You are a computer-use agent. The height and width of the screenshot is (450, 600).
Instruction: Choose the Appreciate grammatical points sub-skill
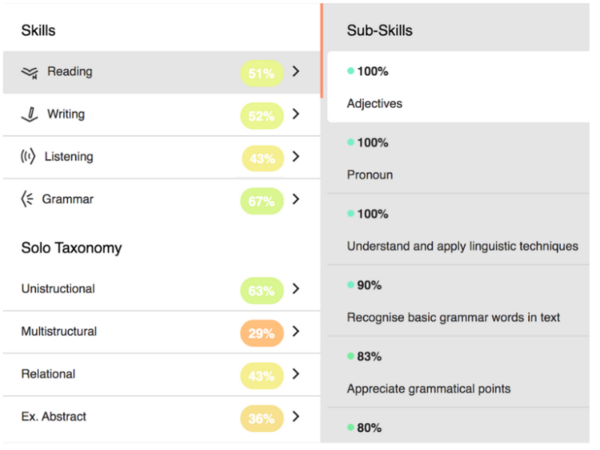pyautogui.click(x=458, y=373)
